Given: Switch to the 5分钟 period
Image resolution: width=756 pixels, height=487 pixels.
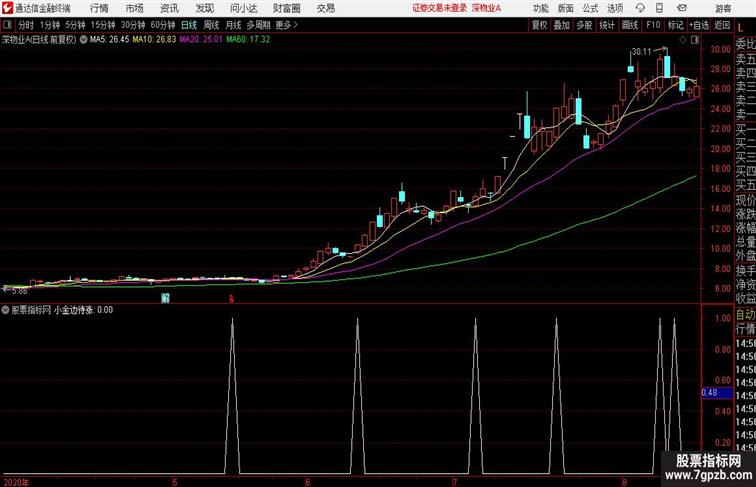Looking at the screenshot, I should (x=75, y=25).
